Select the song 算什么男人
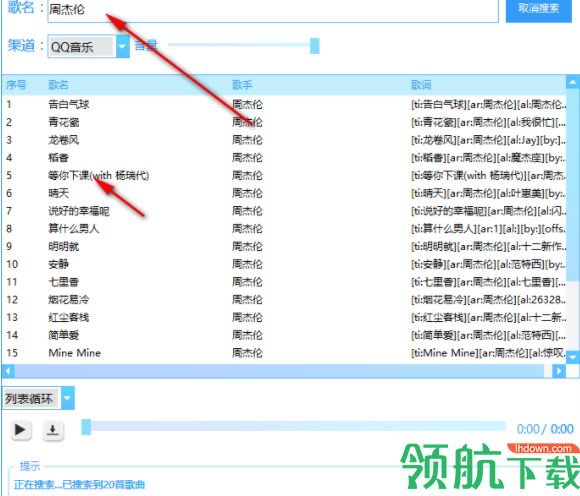This screenshot has height=496, width=580. (74, 229)
